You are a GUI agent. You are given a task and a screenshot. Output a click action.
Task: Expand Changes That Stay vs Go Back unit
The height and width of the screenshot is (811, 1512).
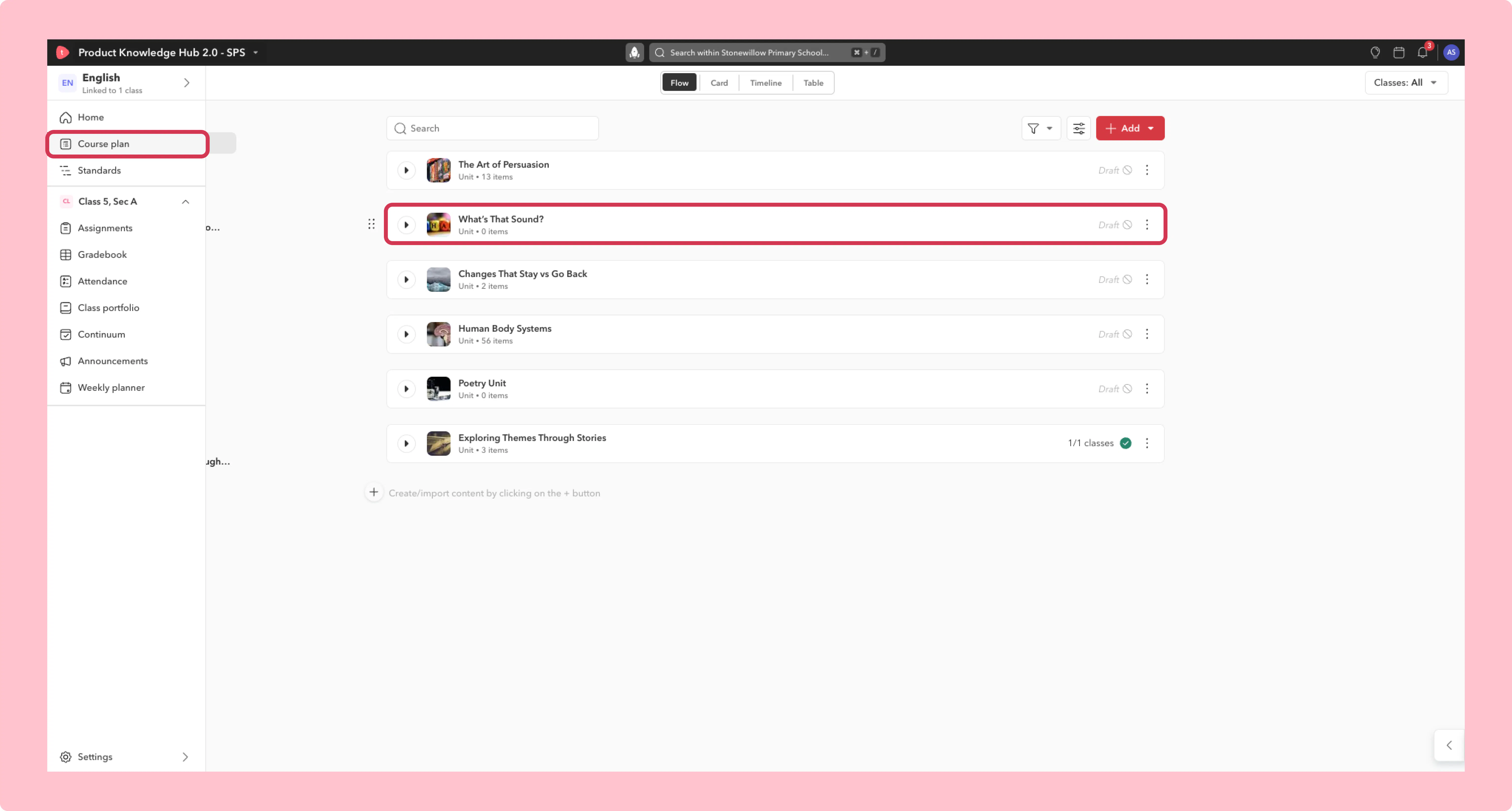(406, 279)
